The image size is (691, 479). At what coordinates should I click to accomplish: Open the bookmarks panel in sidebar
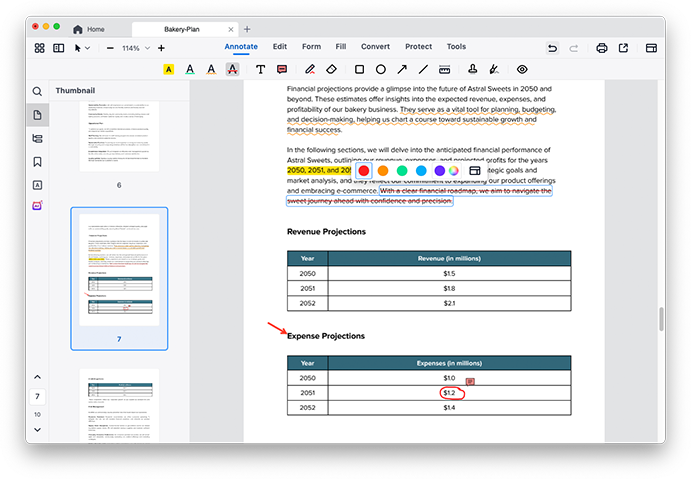point(37,162)
